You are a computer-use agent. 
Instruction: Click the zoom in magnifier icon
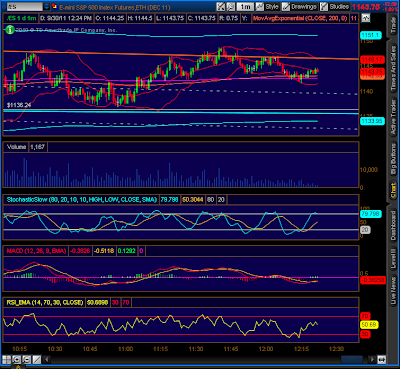coord(17,359)
